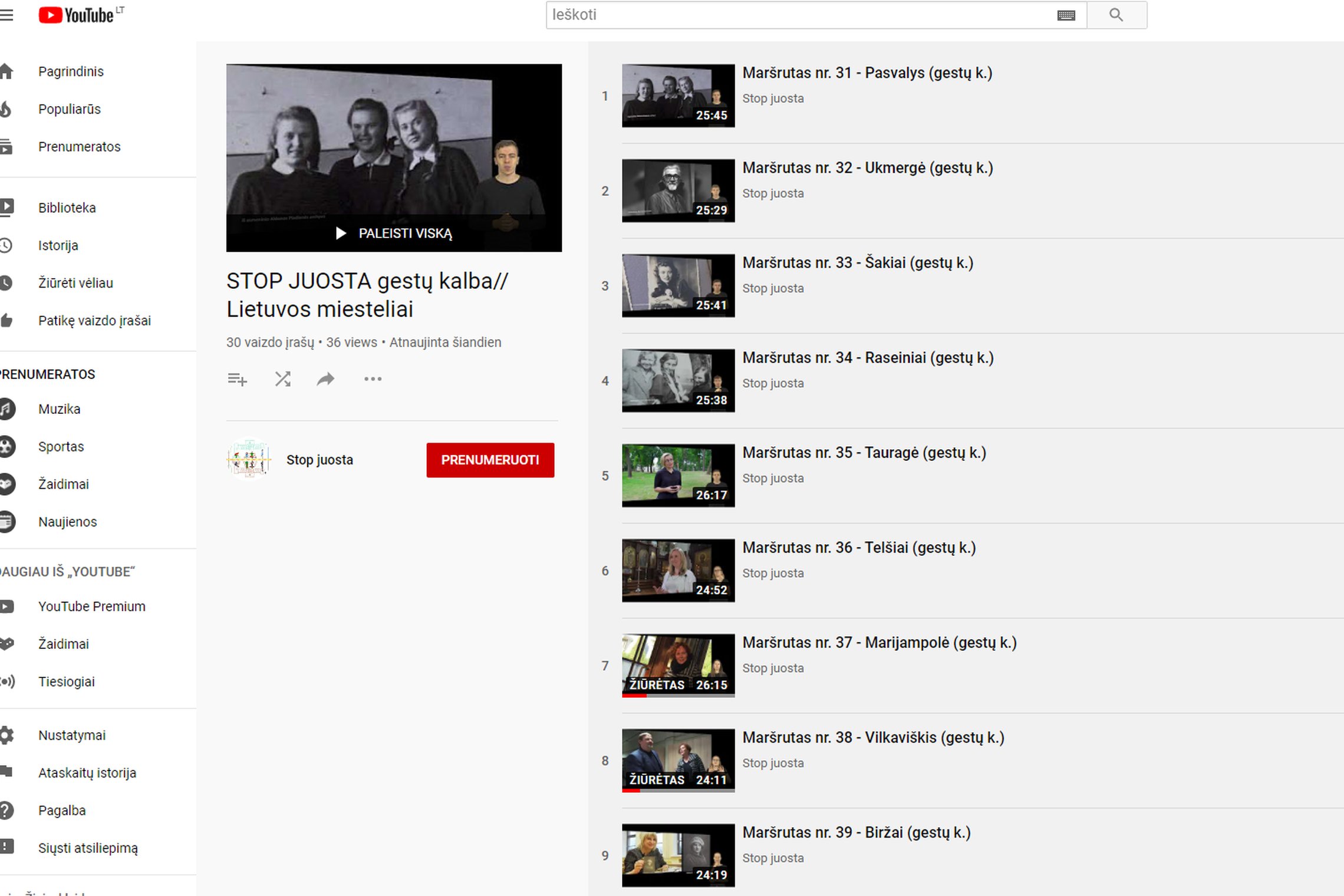Open Tiesiogiai live icon
This screenshot has height=896, width=1344.
click(x=7, y=681)
